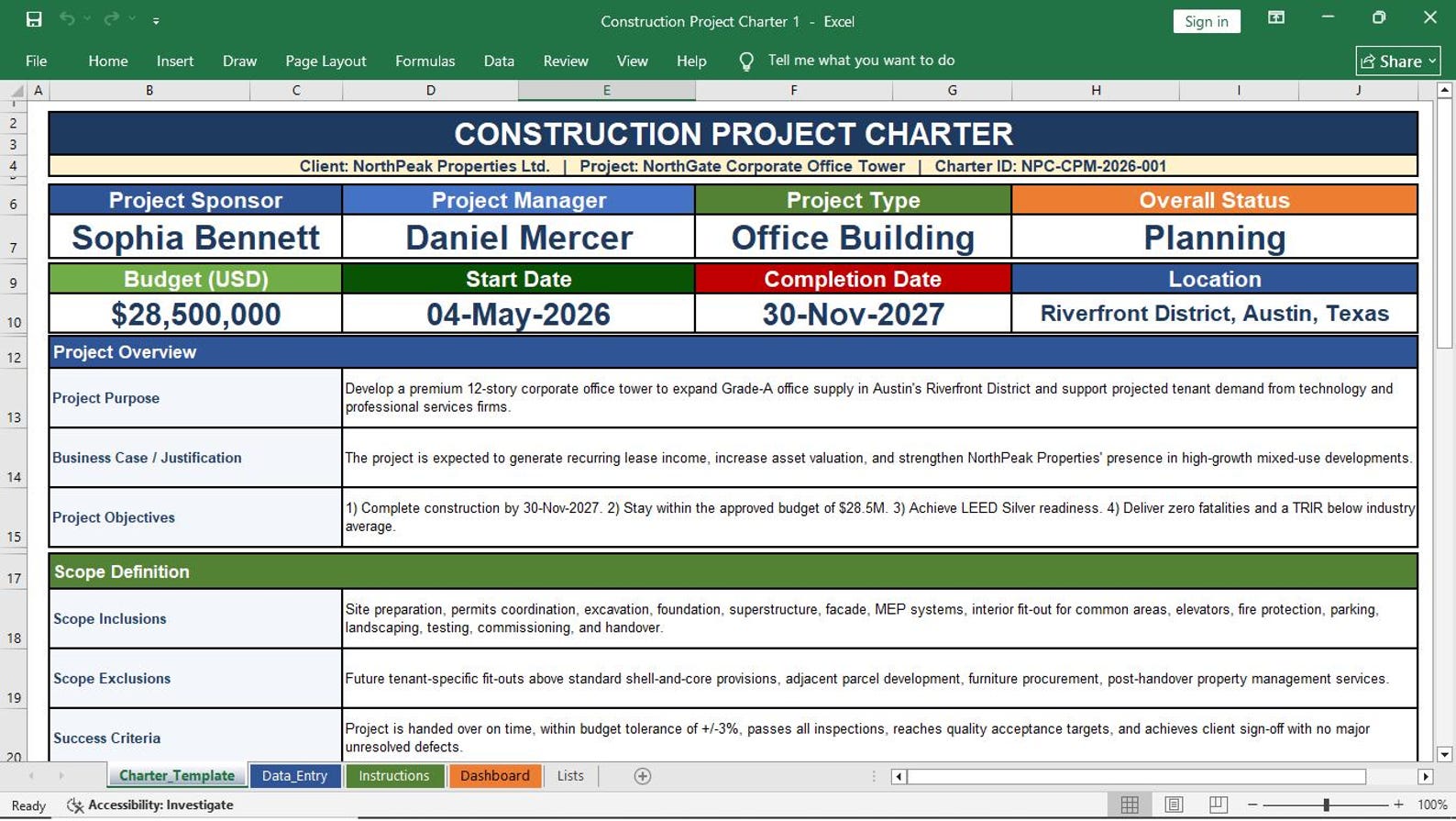Viewport: 1456px width, 821px height.
Task: Click the Tell me lightbulb icon
Action: [x=746, y=61]
